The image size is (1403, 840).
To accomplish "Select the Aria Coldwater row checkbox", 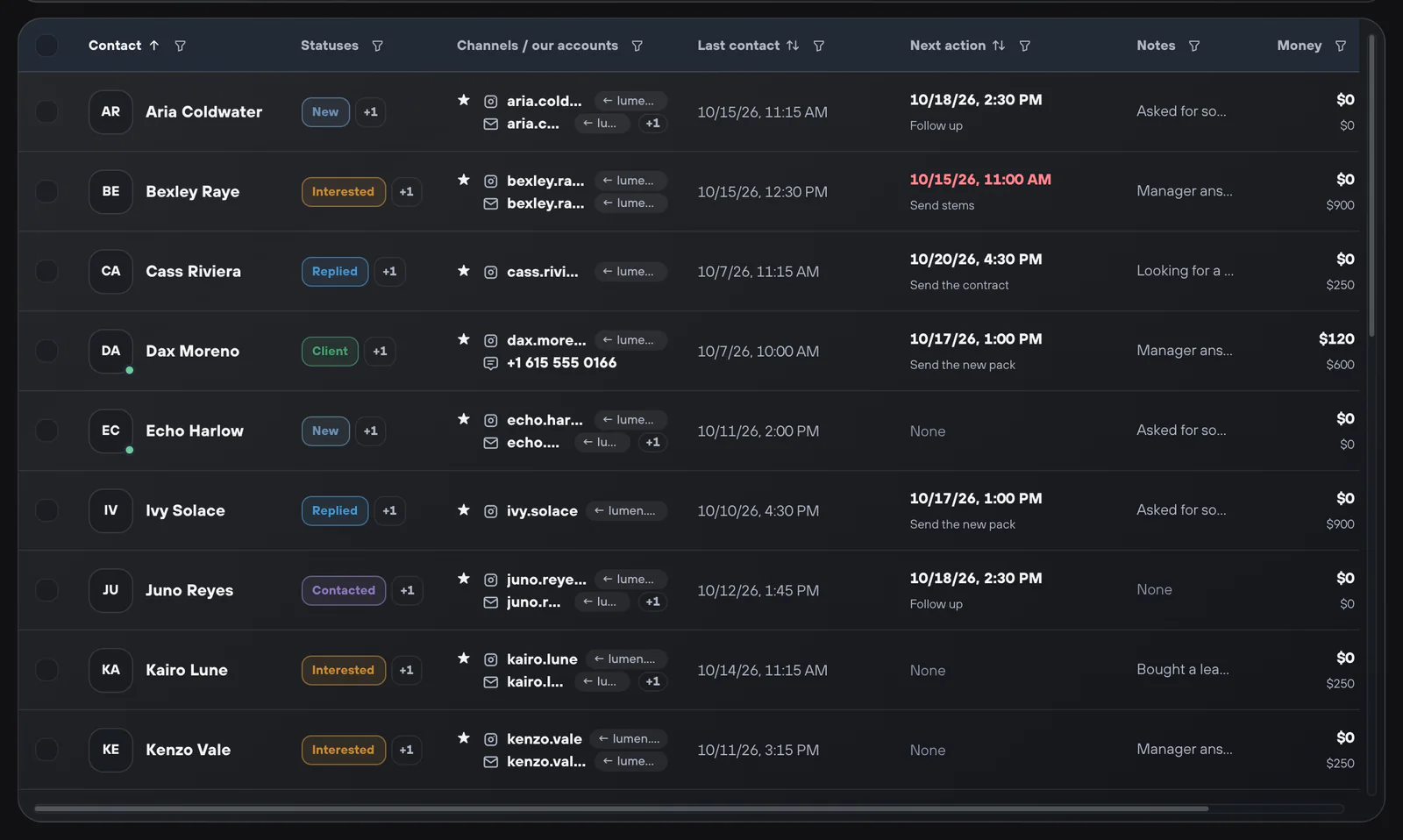I will click(46, 111).
